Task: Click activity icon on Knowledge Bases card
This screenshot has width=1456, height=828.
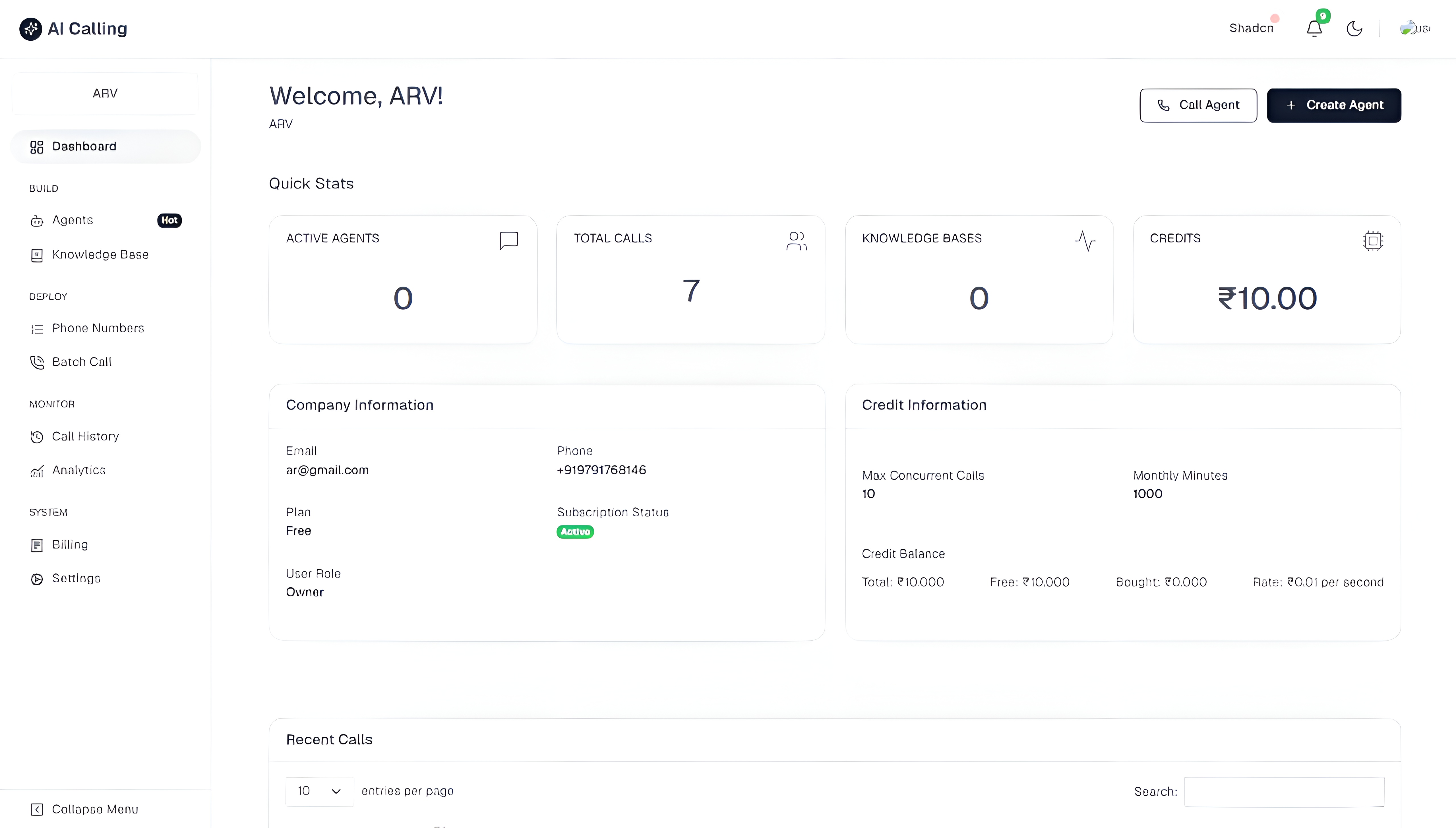Action: (1085, 241)
